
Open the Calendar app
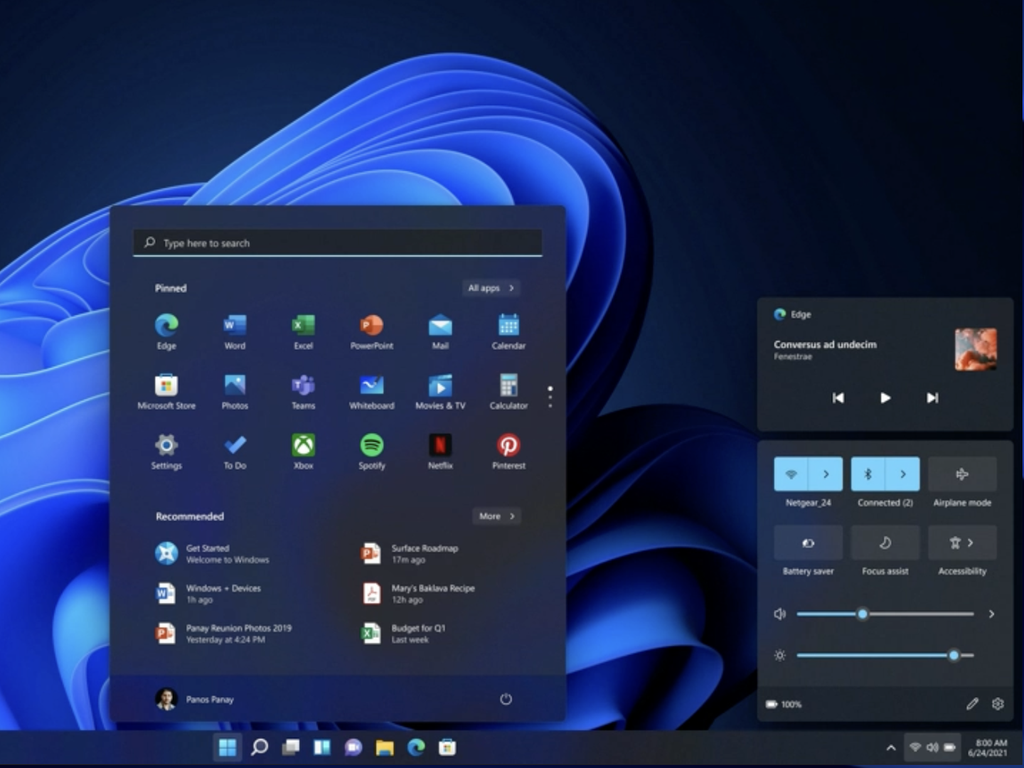point(509,332)
